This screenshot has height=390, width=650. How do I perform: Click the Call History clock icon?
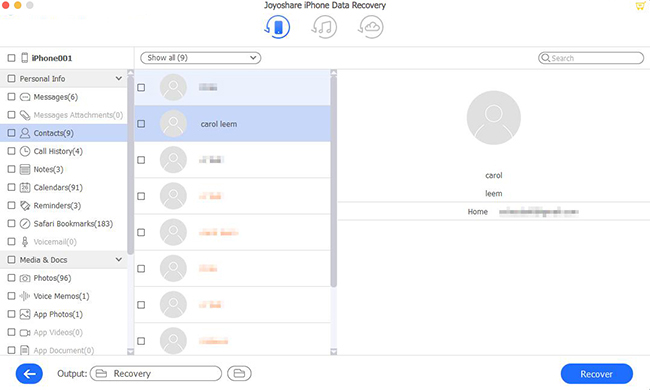25,151
